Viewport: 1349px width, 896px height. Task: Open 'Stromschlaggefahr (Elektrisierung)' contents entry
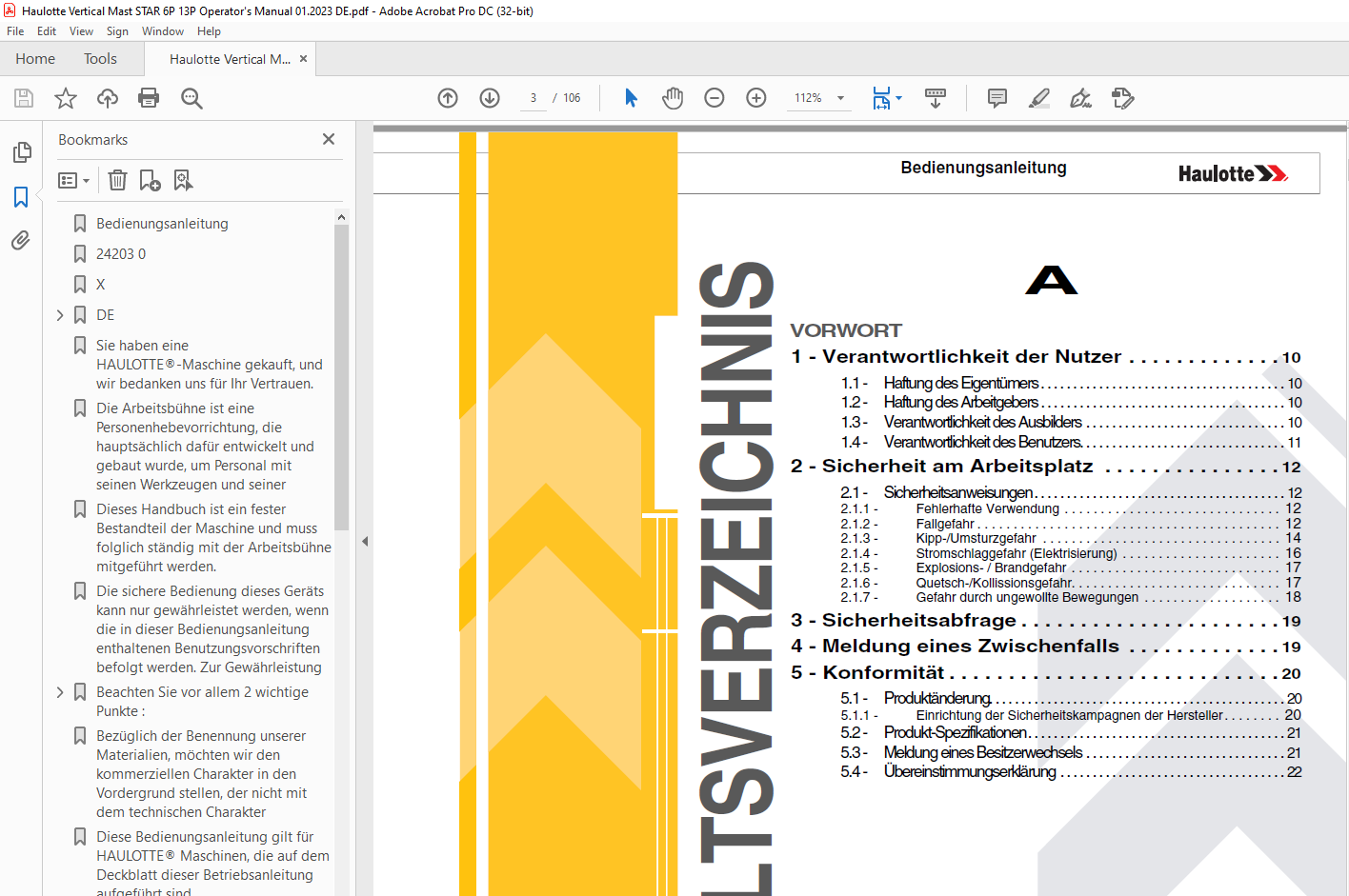(x=1071, y=553)
